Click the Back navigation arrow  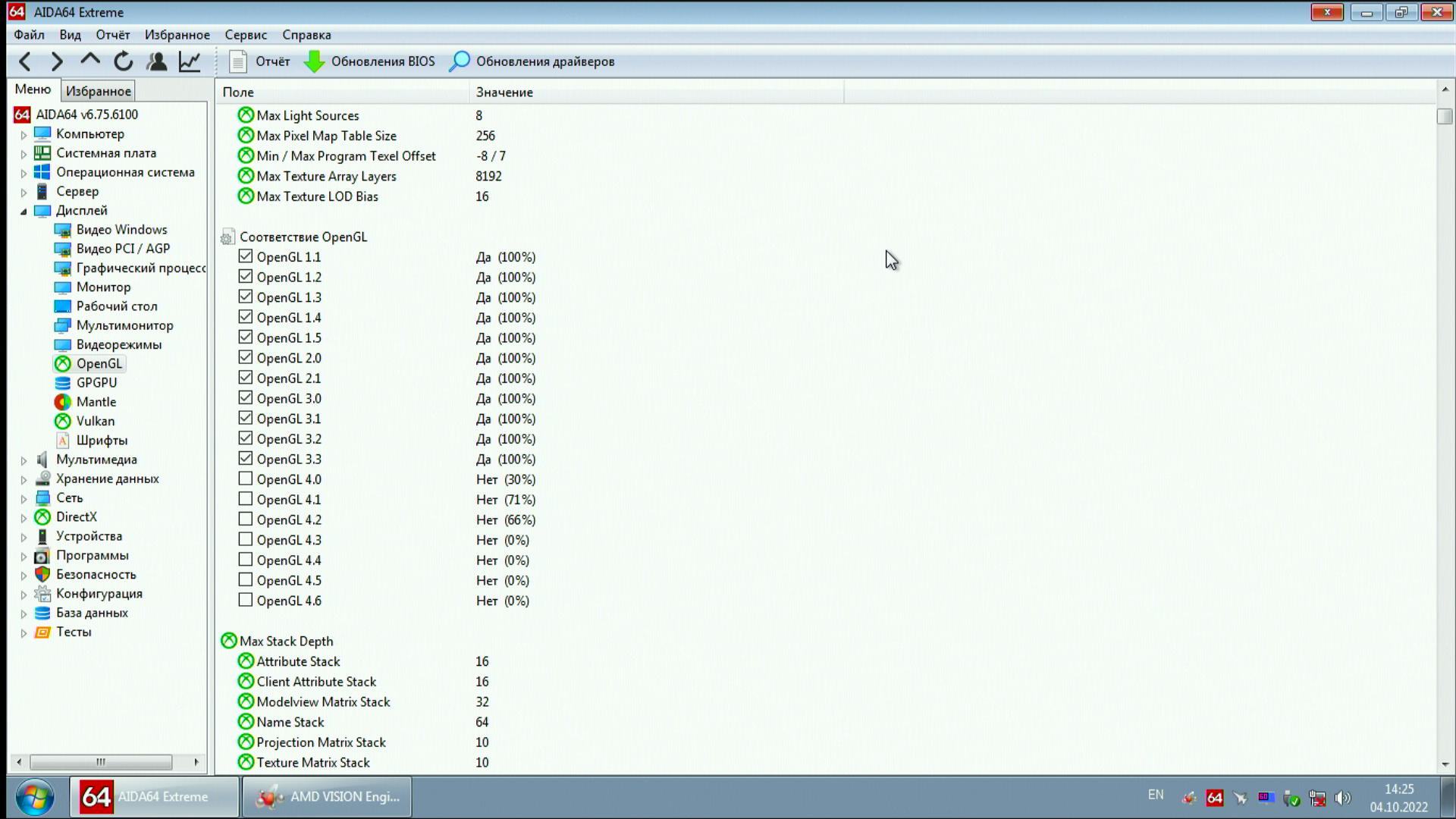[25, 61]
